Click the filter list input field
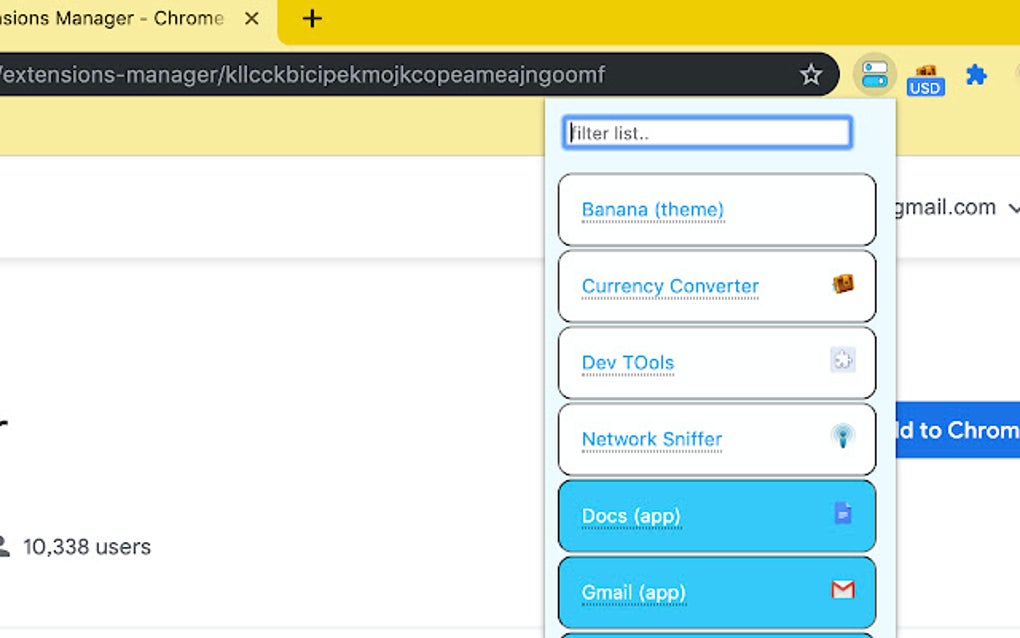This screenshot has height=638, width=1020. pos(708,131)
